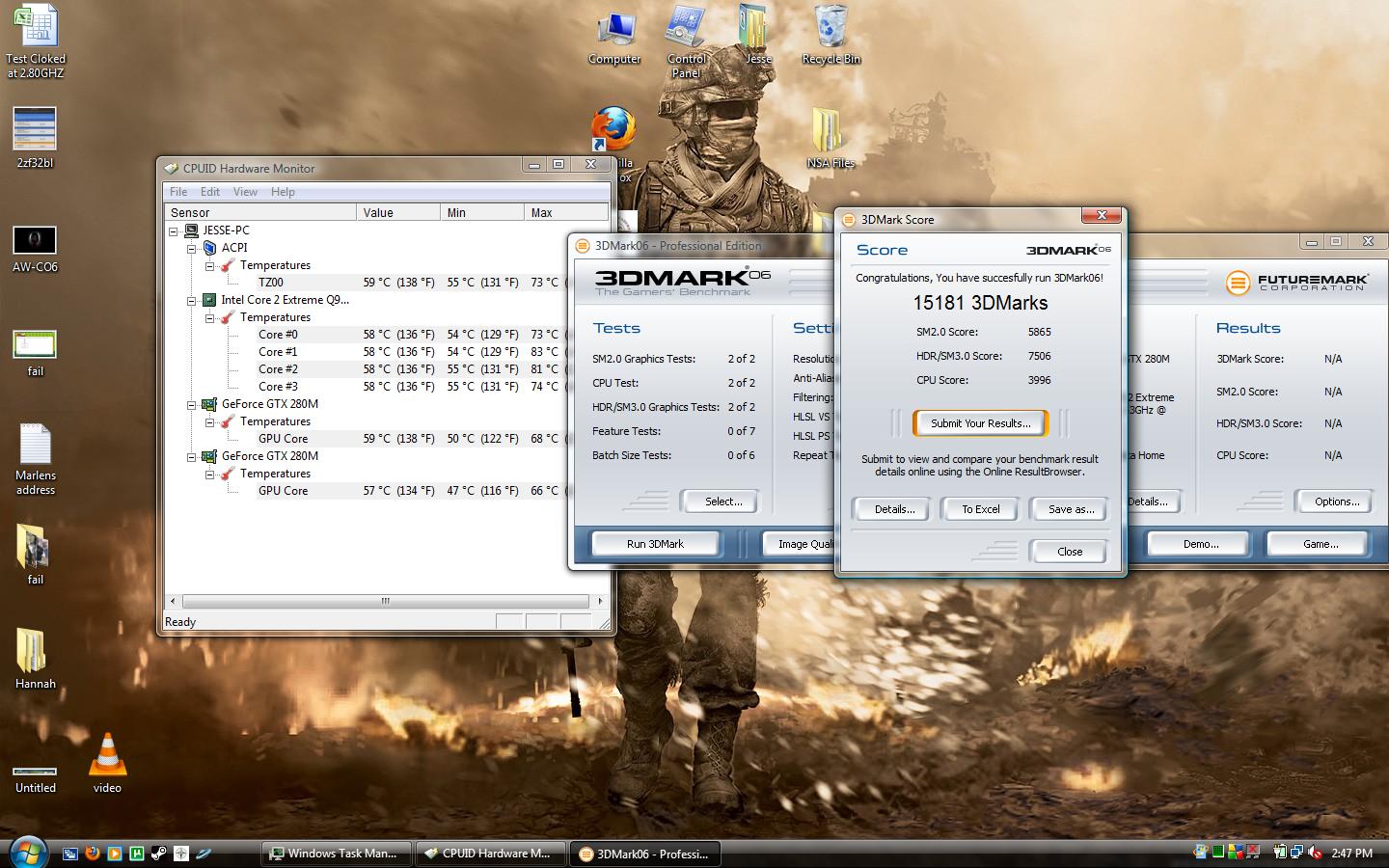Click To Excel in 3DMark Score dialog
The height and width of the screenshot is (868, 1389).
(x=980, y=509)
